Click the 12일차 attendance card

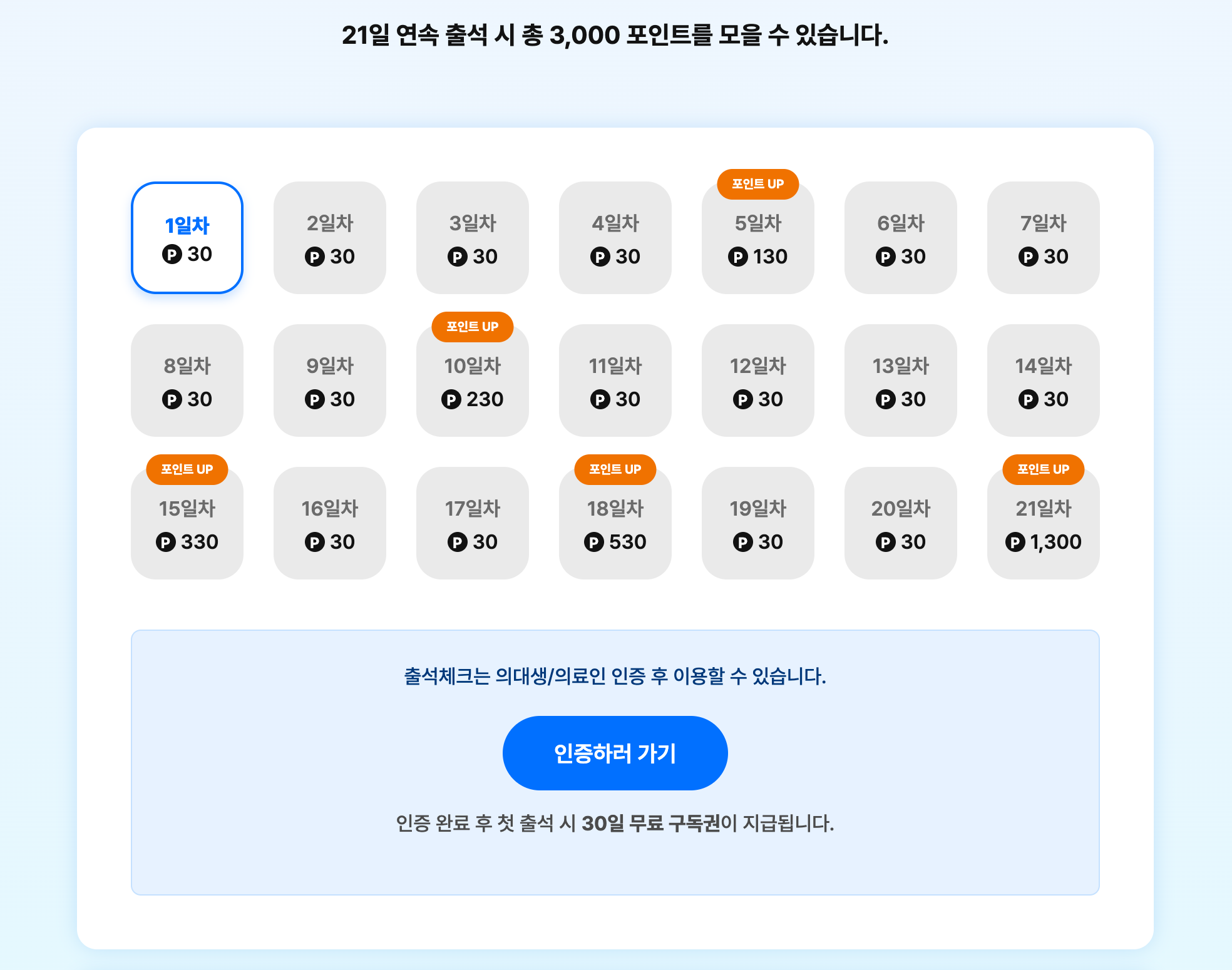coord(757,380)
